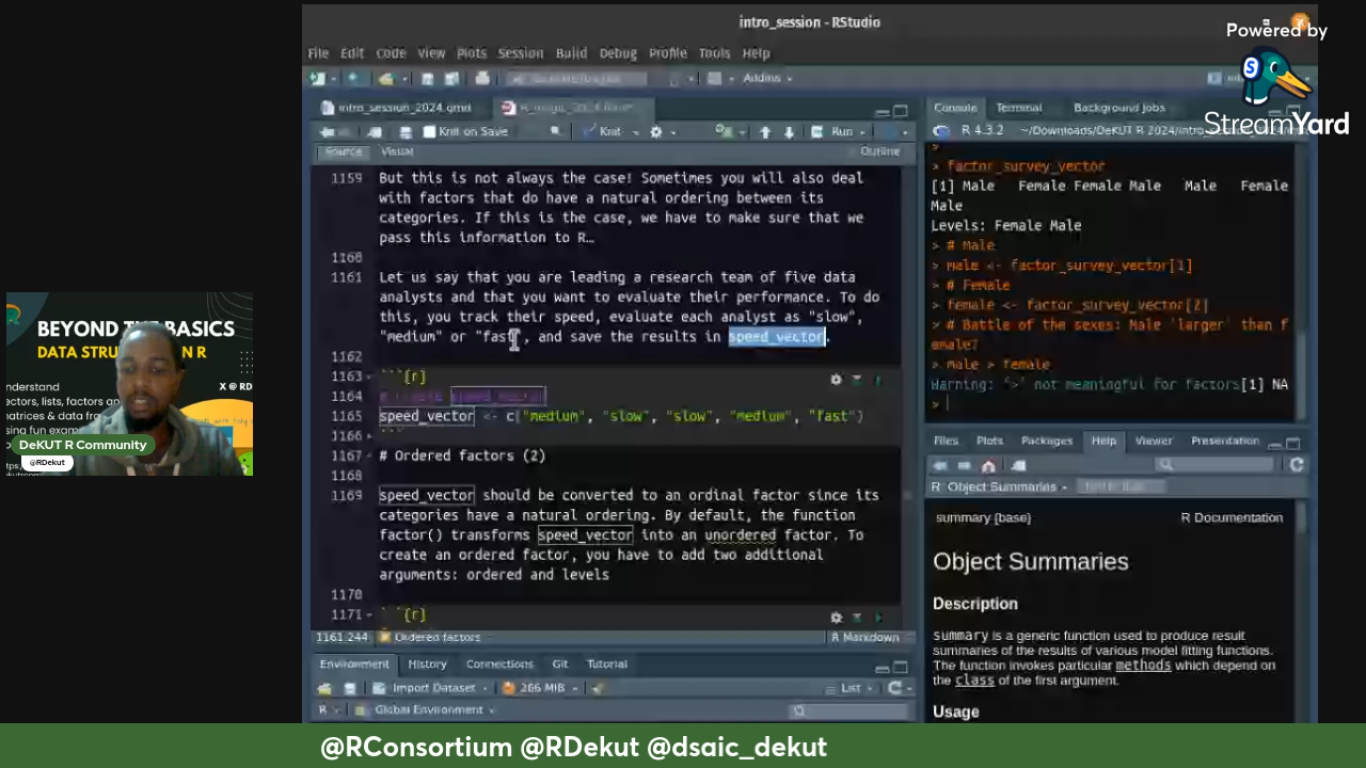Open the File menu
1366x768 pixels.
coord(318,53)
